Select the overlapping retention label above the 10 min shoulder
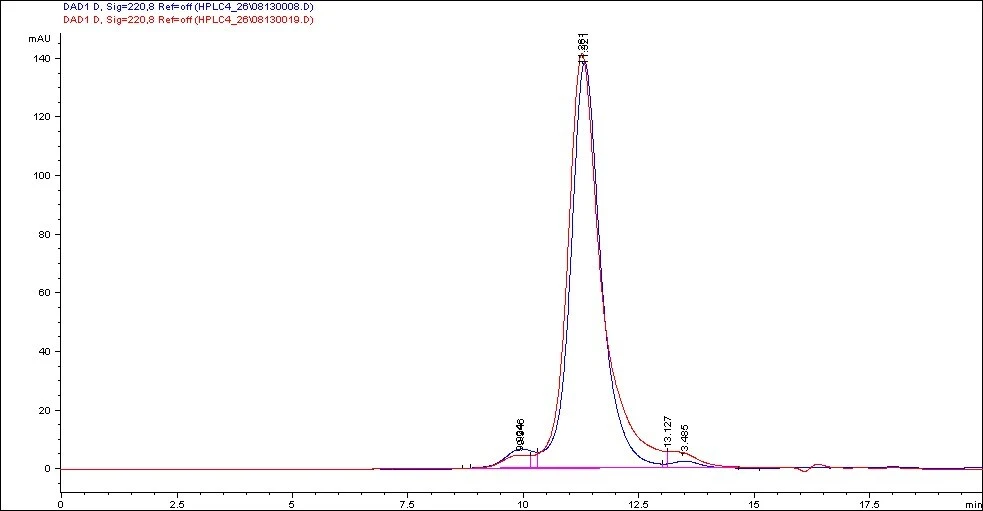Image resolution: width=983 pixels, height=511 pixels. [x=520, y=433]
